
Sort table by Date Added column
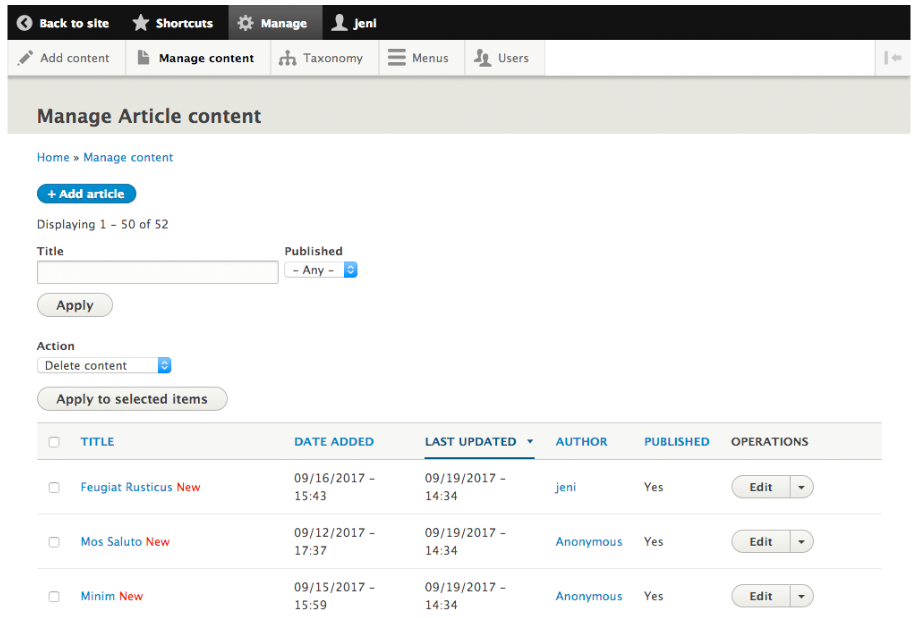click(334, 442)
